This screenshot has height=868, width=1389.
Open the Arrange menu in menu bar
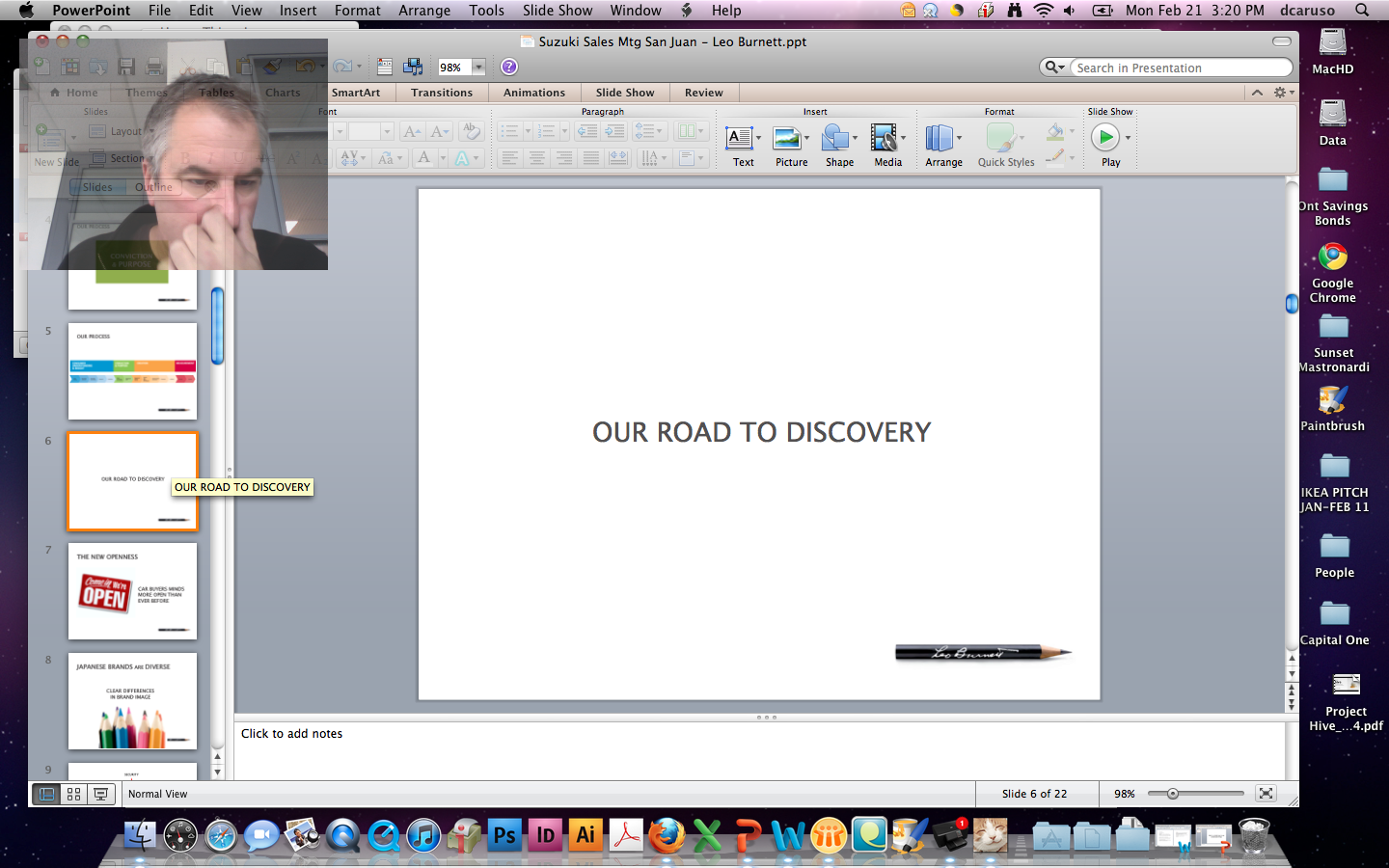pyautogui.click(x=424, y=11)
